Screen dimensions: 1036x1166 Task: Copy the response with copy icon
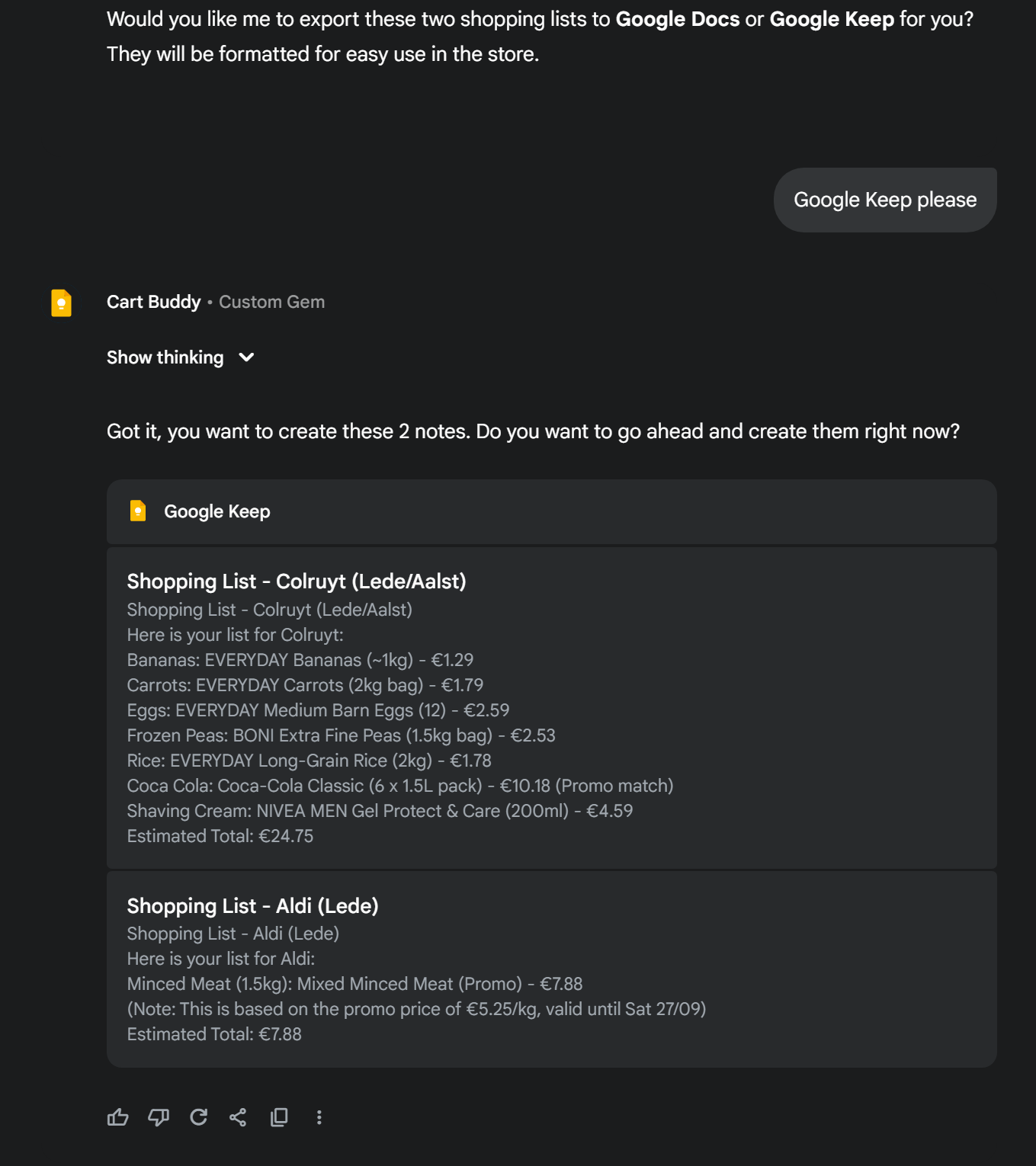point(279,1117)
